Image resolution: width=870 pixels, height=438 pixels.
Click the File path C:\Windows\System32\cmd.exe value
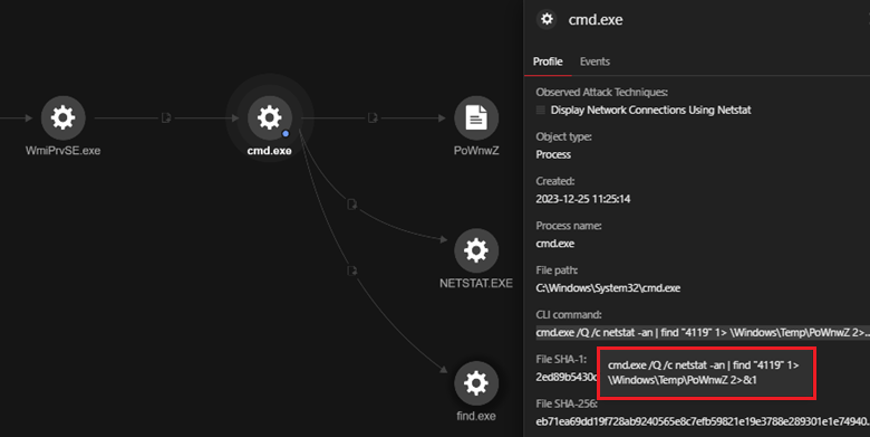pos(608,288)
